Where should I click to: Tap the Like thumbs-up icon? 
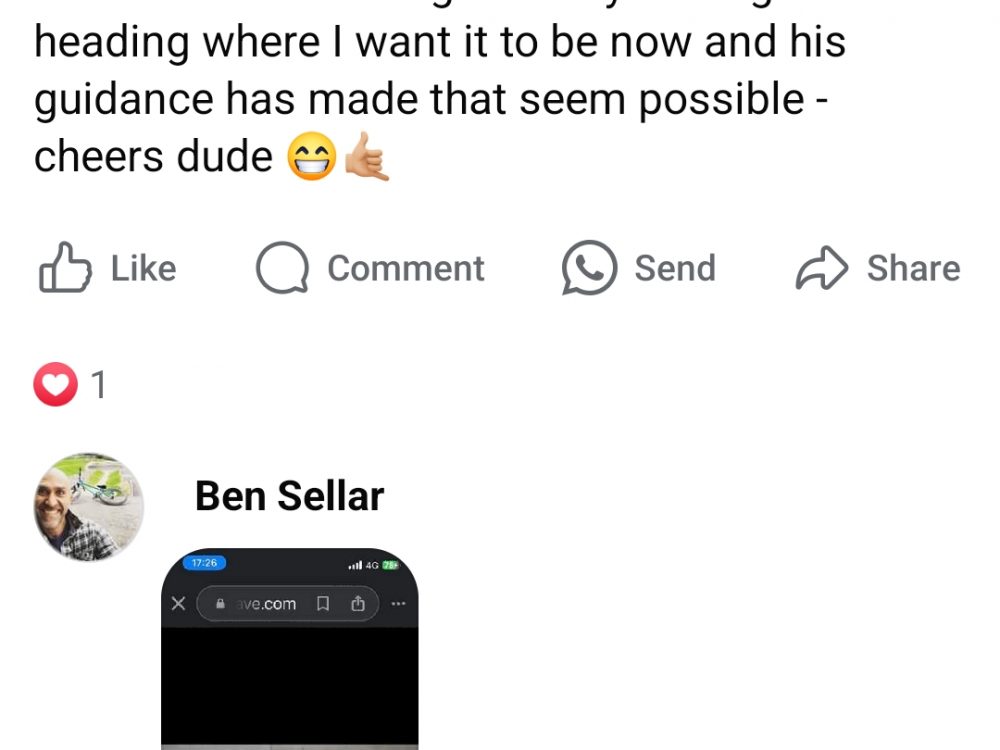point(65,268)
